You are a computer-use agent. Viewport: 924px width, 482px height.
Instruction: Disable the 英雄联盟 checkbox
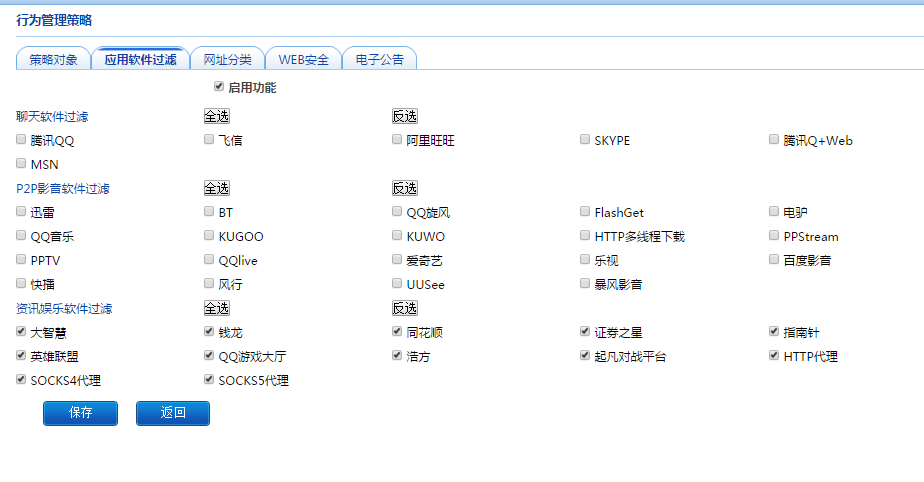click(21, 355)
